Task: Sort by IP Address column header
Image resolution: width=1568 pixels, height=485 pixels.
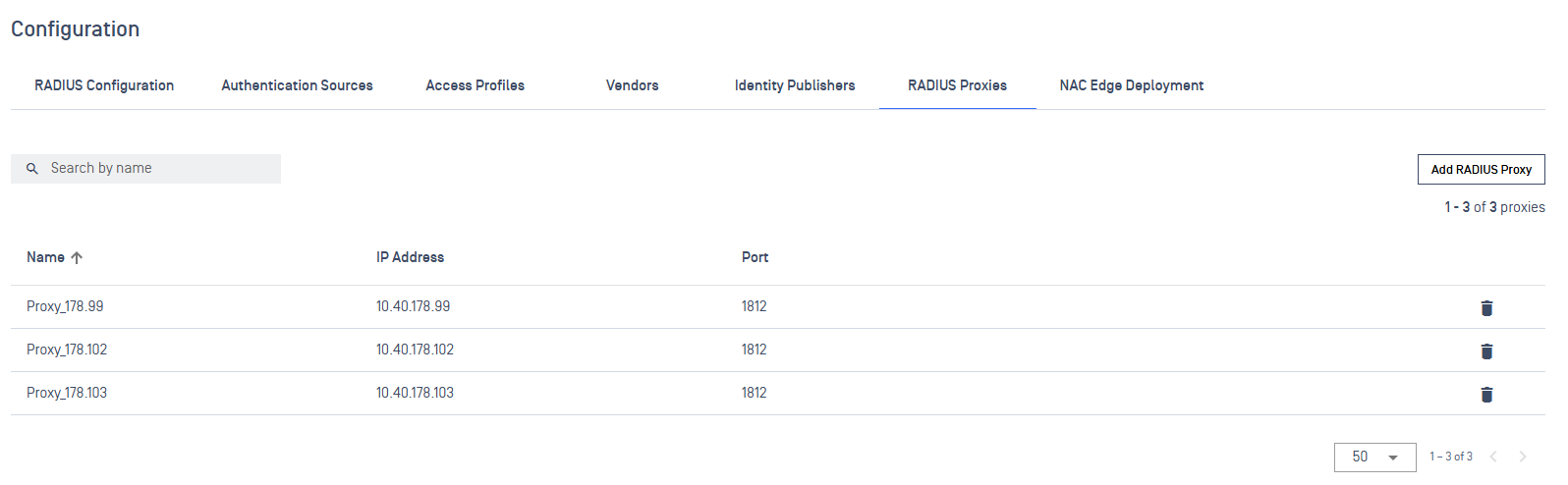Action: click(410, 257)
